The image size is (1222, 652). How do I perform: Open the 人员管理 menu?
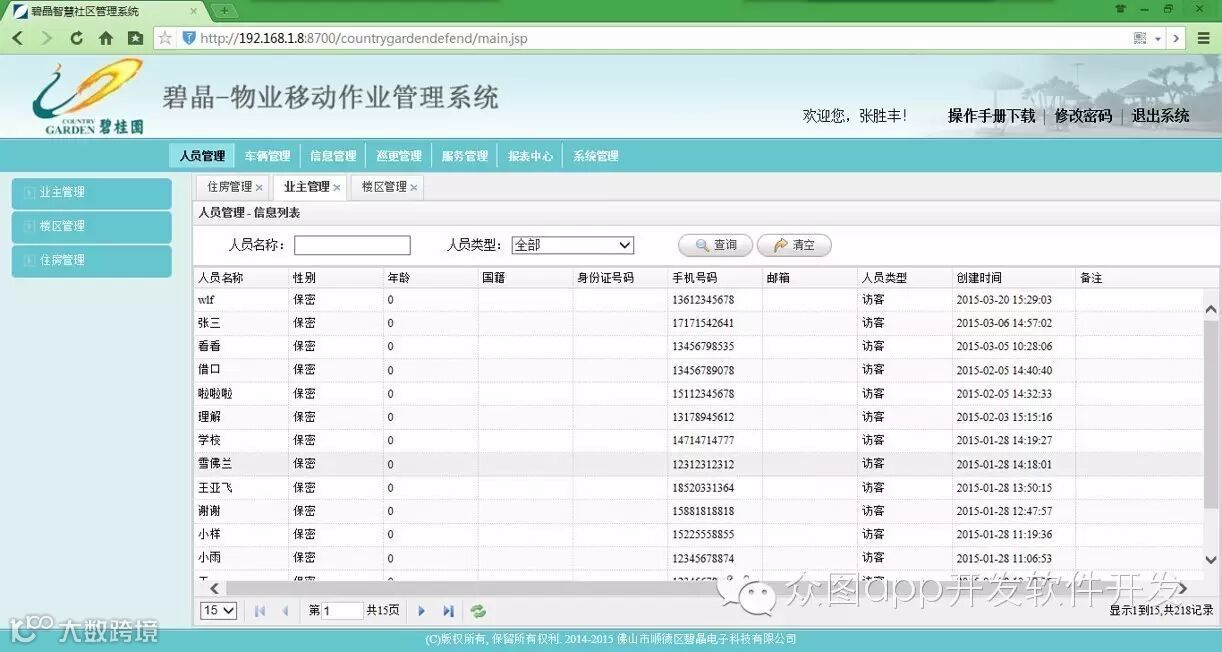click(x=202, y=156)
